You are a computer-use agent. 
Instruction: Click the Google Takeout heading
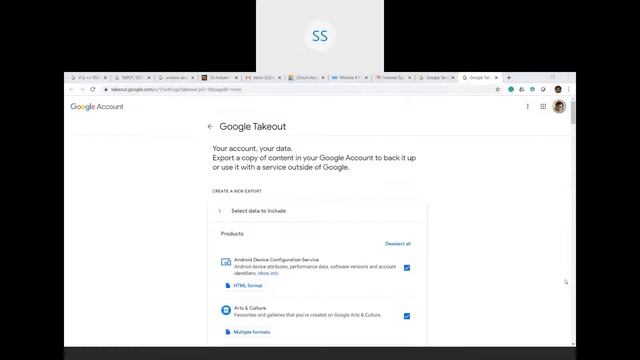(253, 127)
